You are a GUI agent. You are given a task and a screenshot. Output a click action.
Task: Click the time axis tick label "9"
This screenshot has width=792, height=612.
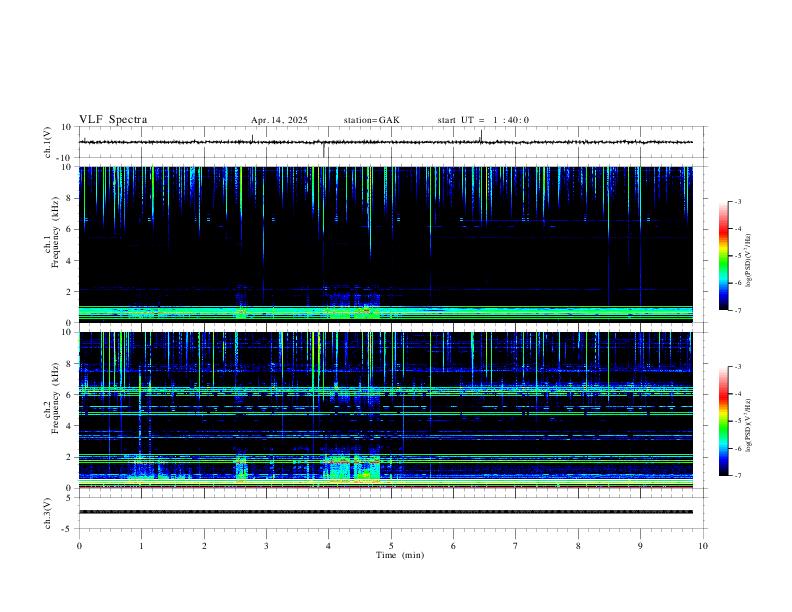coord(640,546)
